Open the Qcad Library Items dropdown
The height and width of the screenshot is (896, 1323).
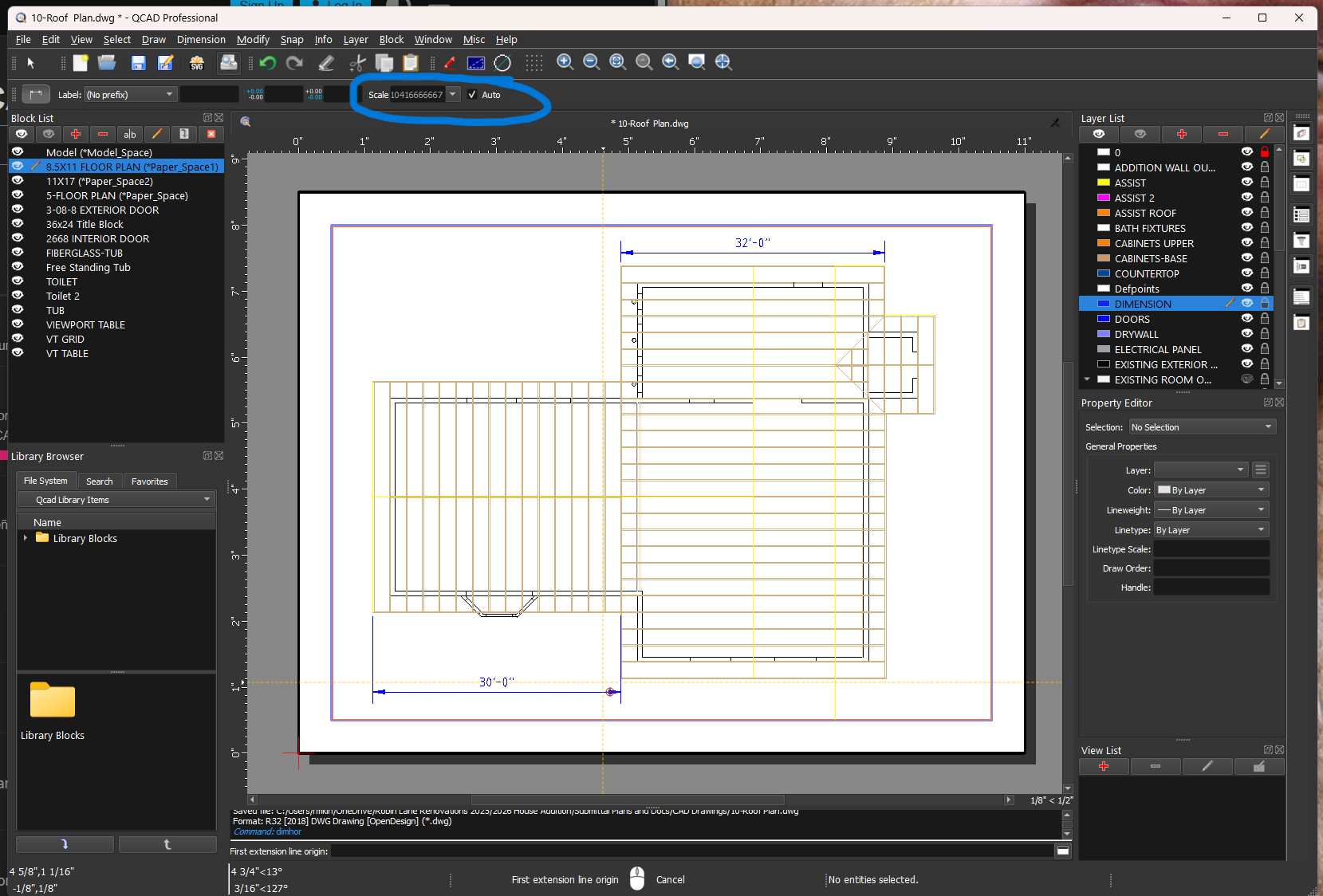pos(116,500)
